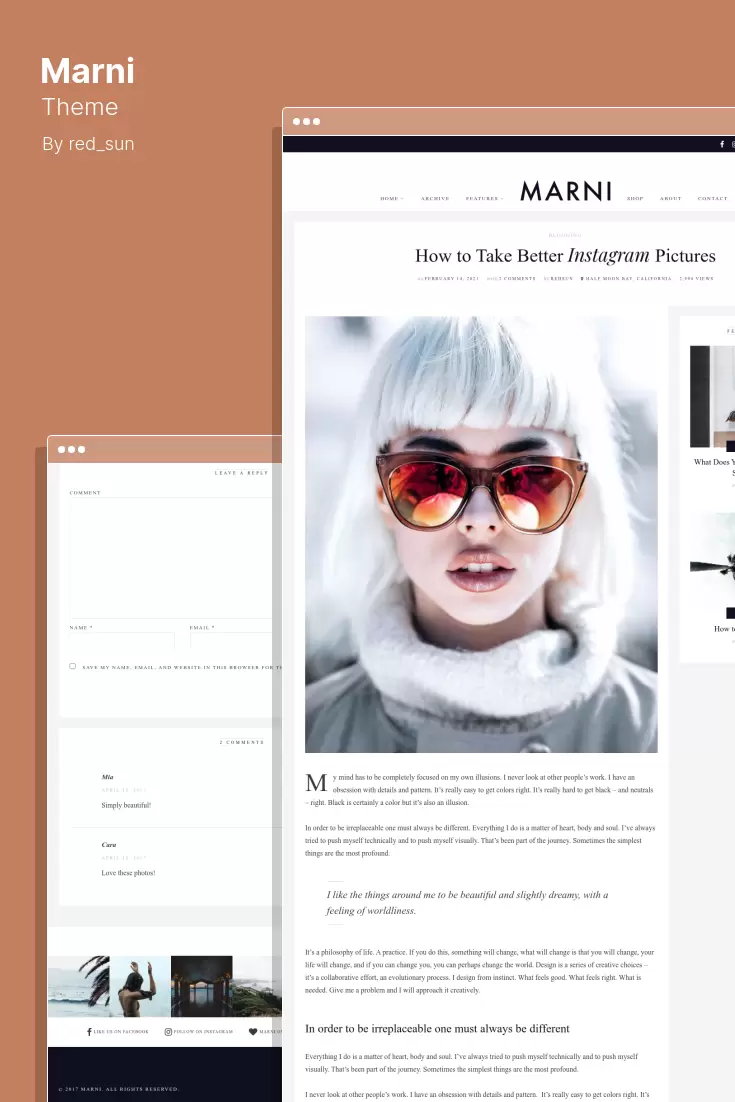Click the Follow on Instagram link
The image size is (735, 1102).
[203, 1032]
